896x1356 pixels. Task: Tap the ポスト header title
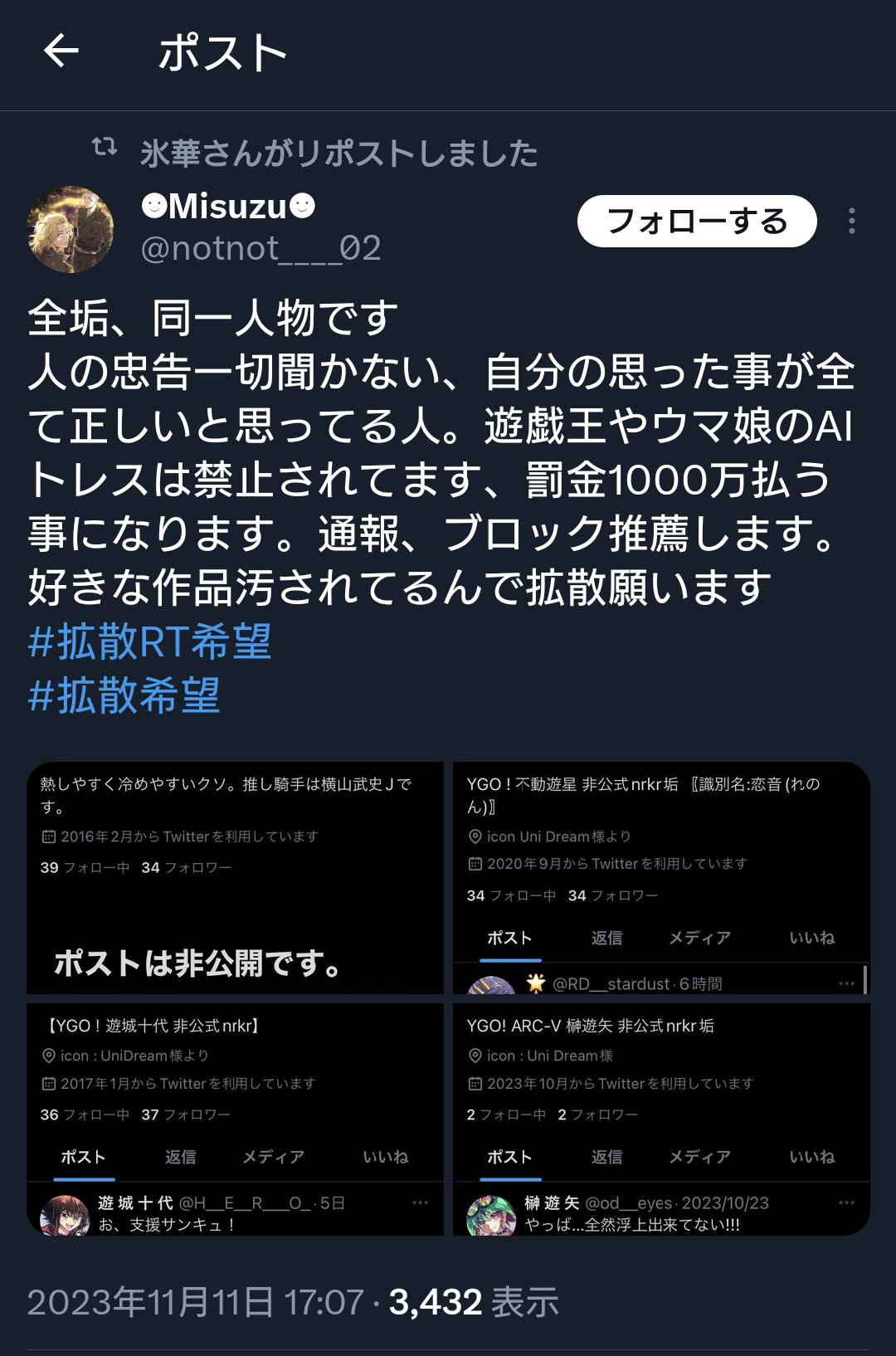click(x=222, y=52)
